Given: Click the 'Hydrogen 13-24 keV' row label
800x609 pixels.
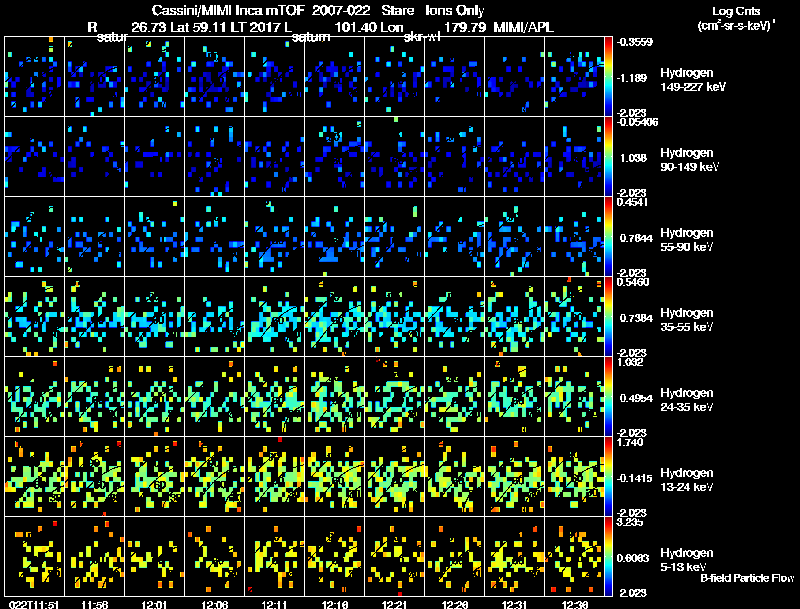Looking at the screenshot, I should tap(687, 480).
